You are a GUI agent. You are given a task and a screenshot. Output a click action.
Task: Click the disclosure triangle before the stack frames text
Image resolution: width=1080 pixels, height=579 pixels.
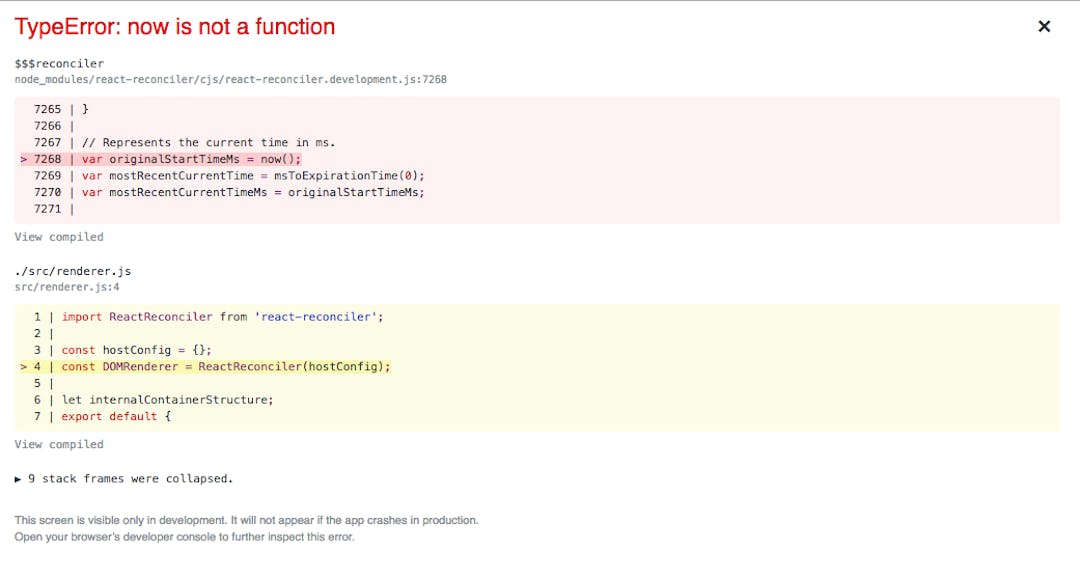coord(17,478)
